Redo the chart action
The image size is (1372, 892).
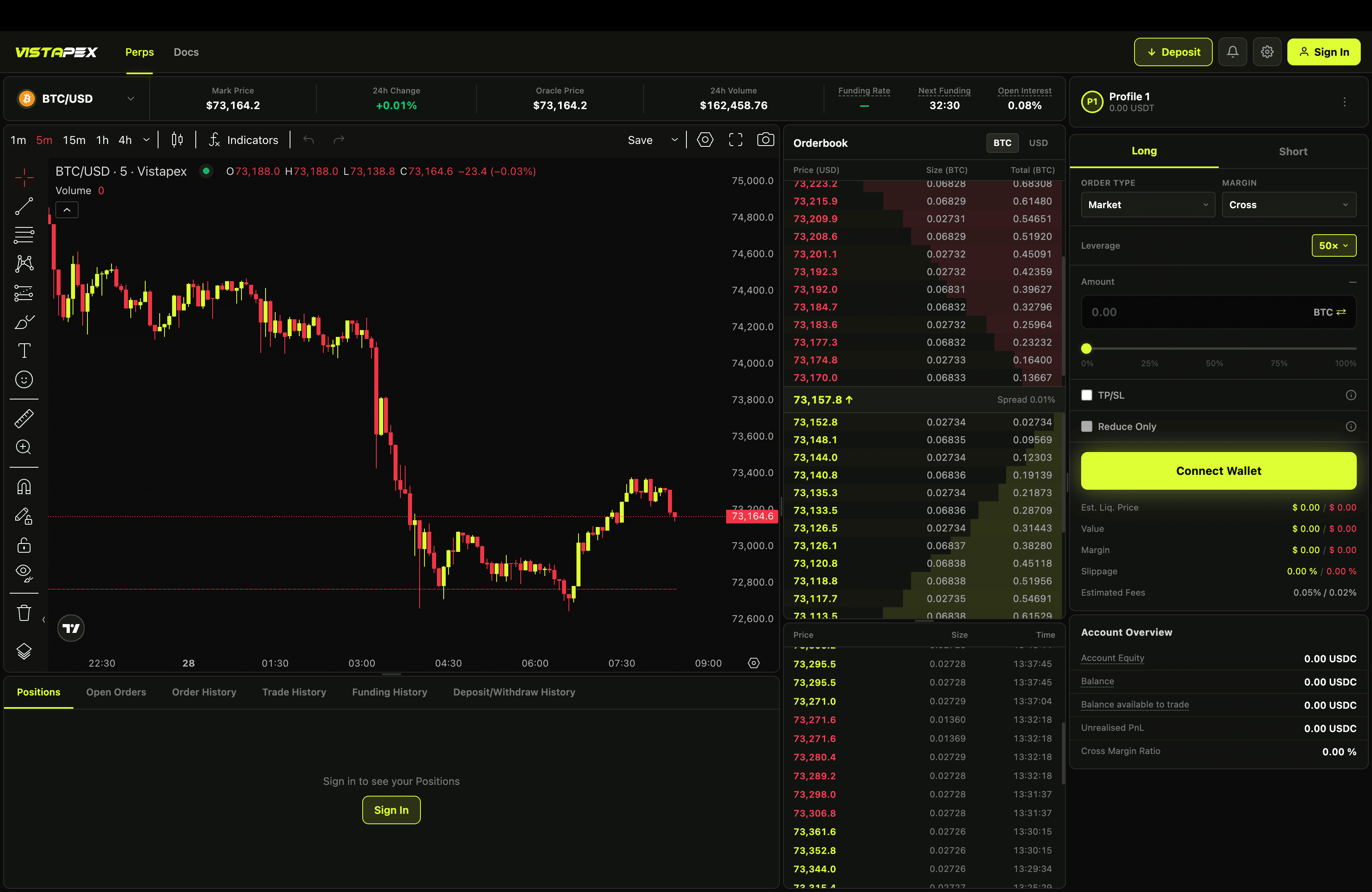(339, 140)
